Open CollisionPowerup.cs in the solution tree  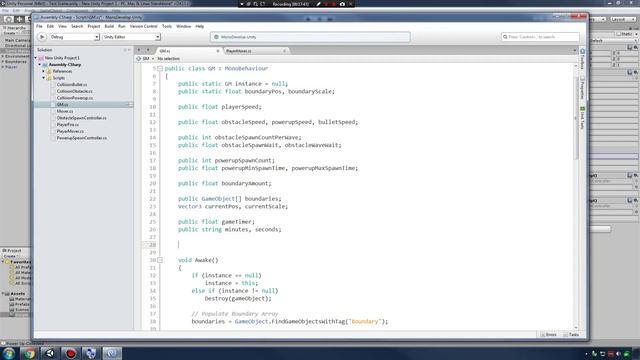pos(75,98)
